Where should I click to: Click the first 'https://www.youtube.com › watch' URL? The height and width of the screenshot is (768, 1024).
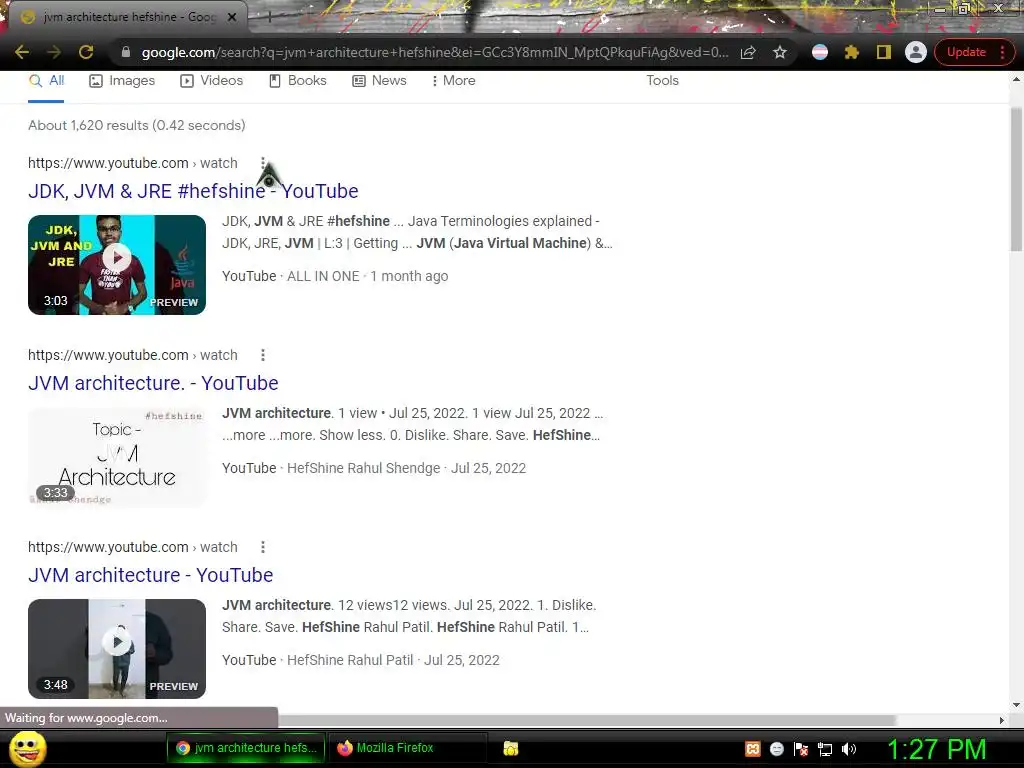point(133,163)
